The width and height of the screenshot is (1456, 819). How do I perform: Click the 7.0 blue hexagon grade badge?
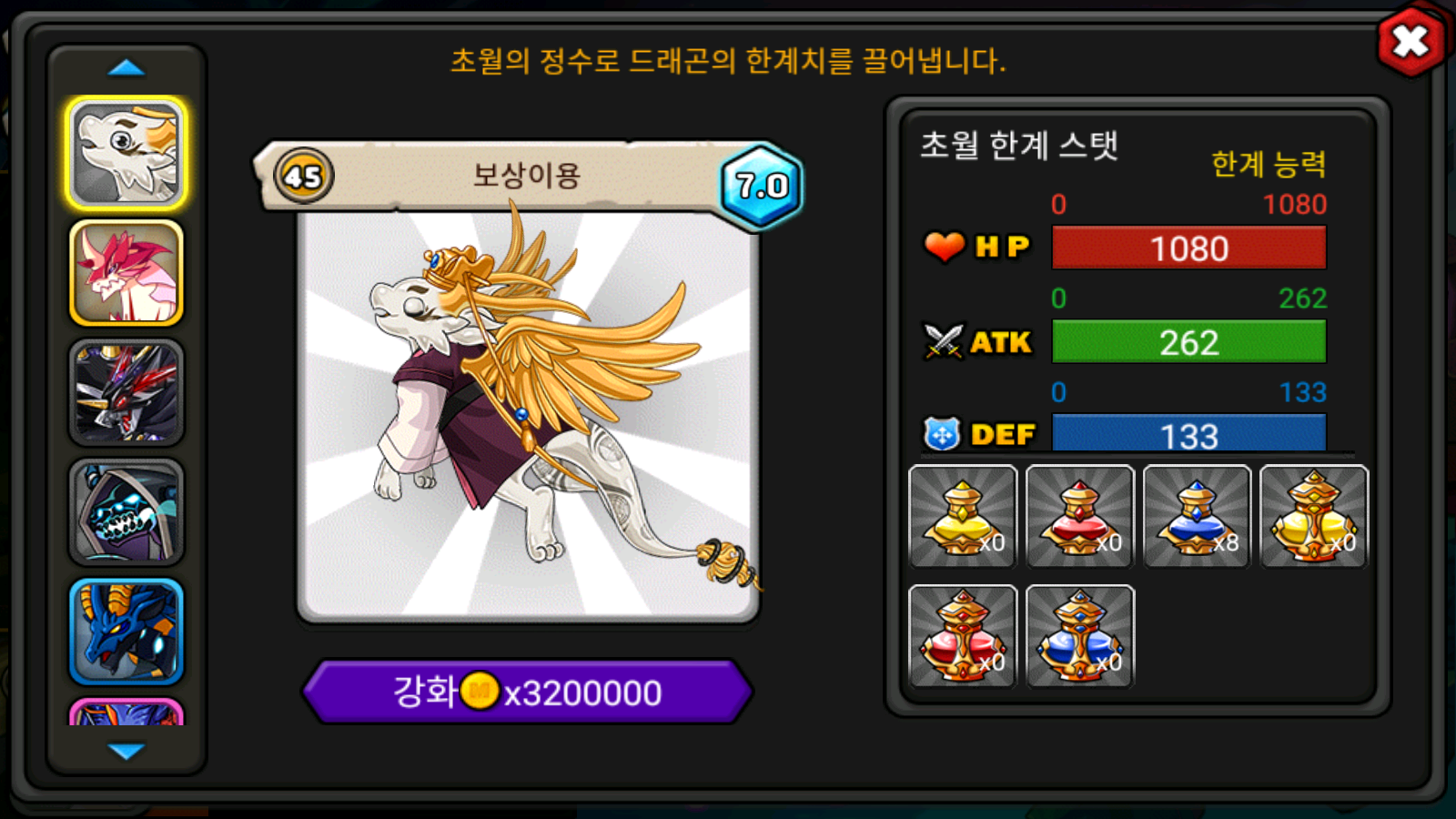click(762, 186)
